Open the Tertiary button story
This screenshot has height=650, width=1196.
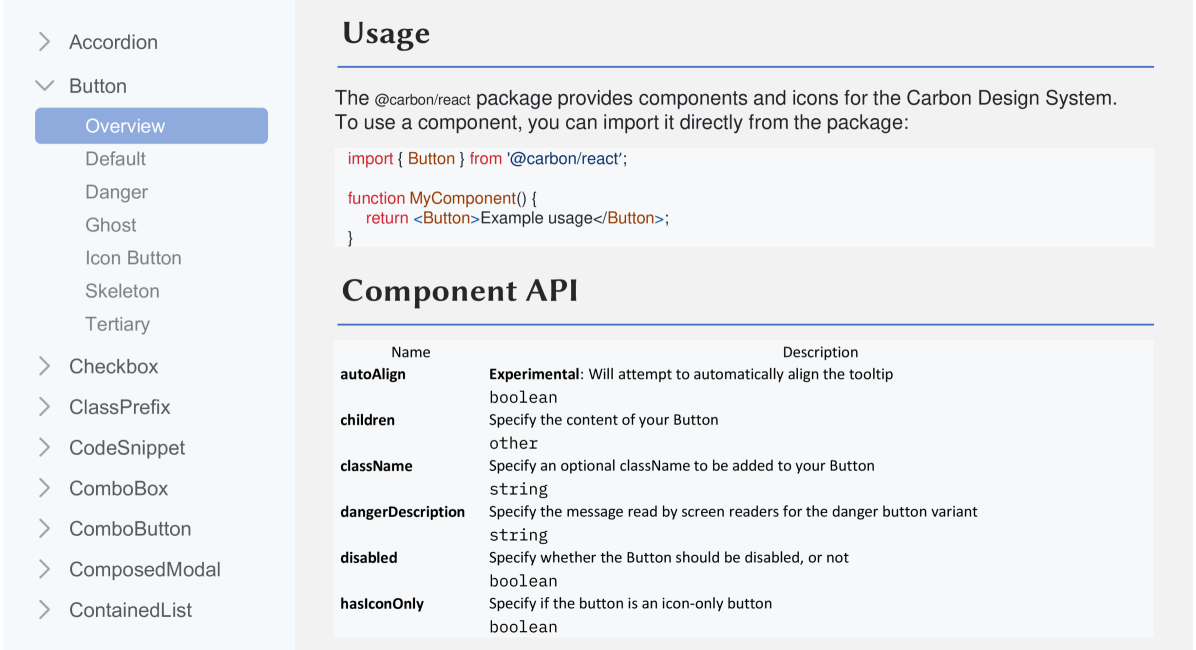pos(117,324)
